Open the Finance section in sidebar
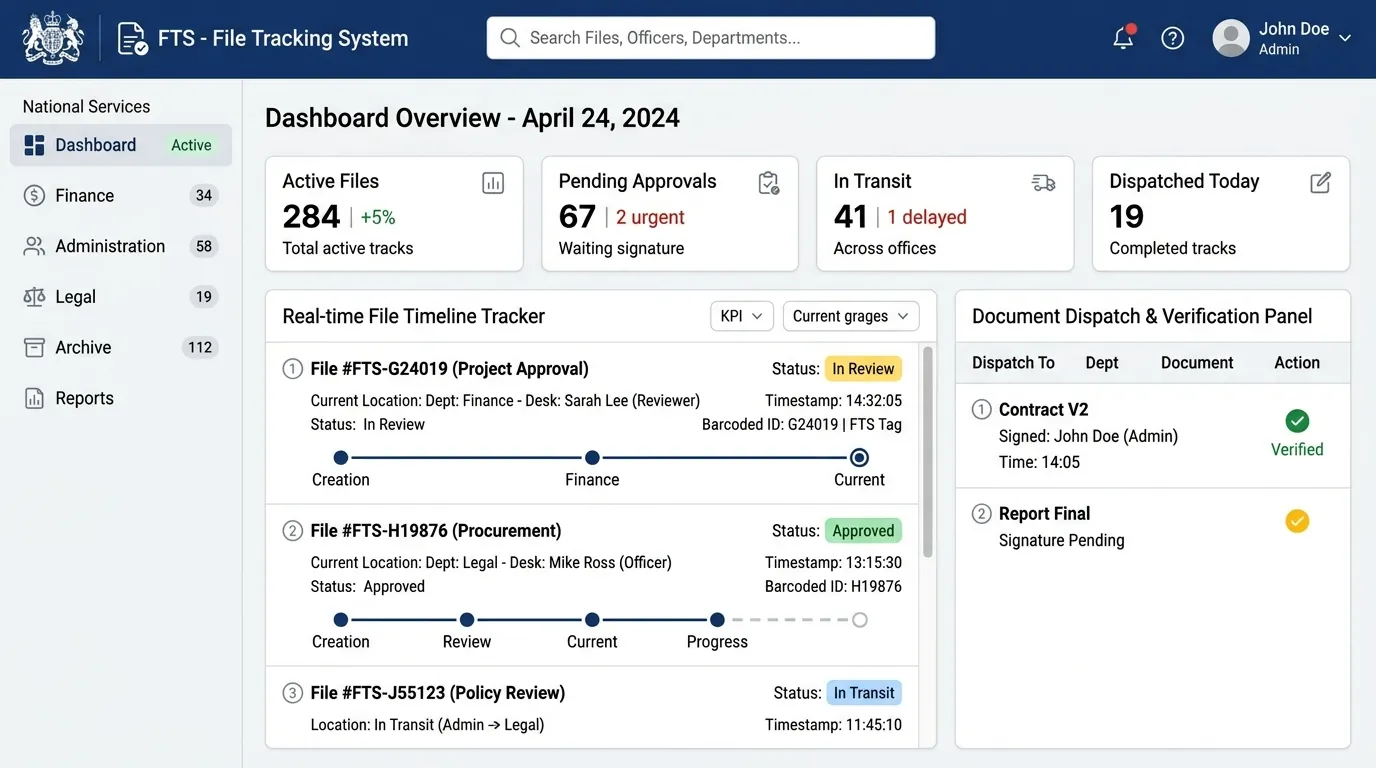Image resolution: width=1376 pixels, height=768 pixels. (121, 196)
